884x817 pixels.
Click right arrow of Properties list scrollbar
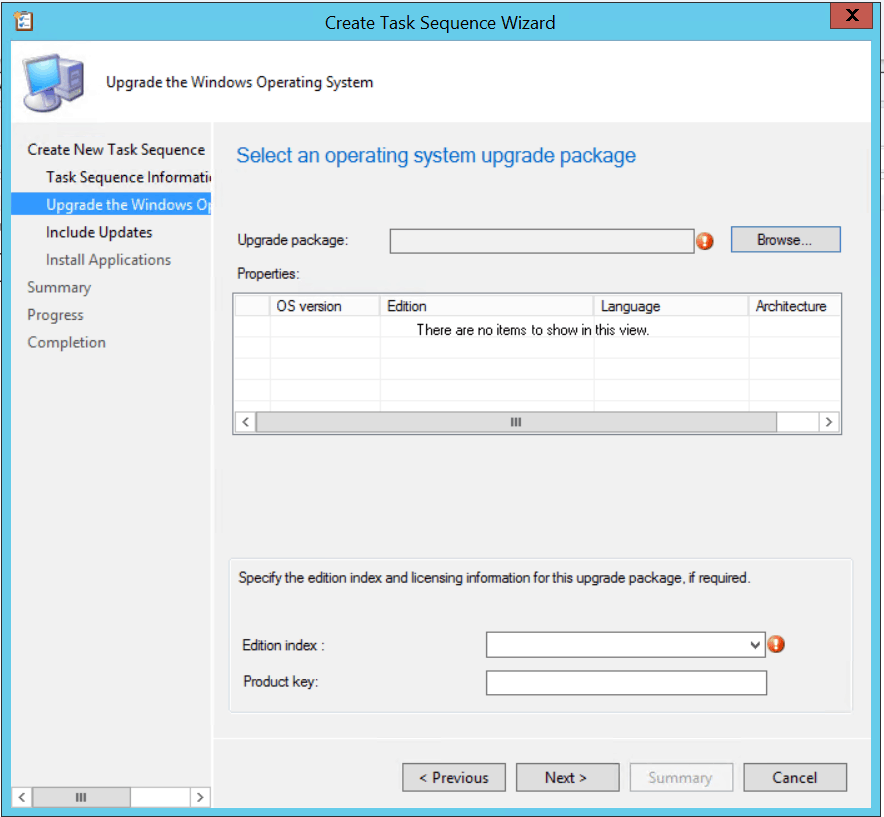tap(829, 422)
